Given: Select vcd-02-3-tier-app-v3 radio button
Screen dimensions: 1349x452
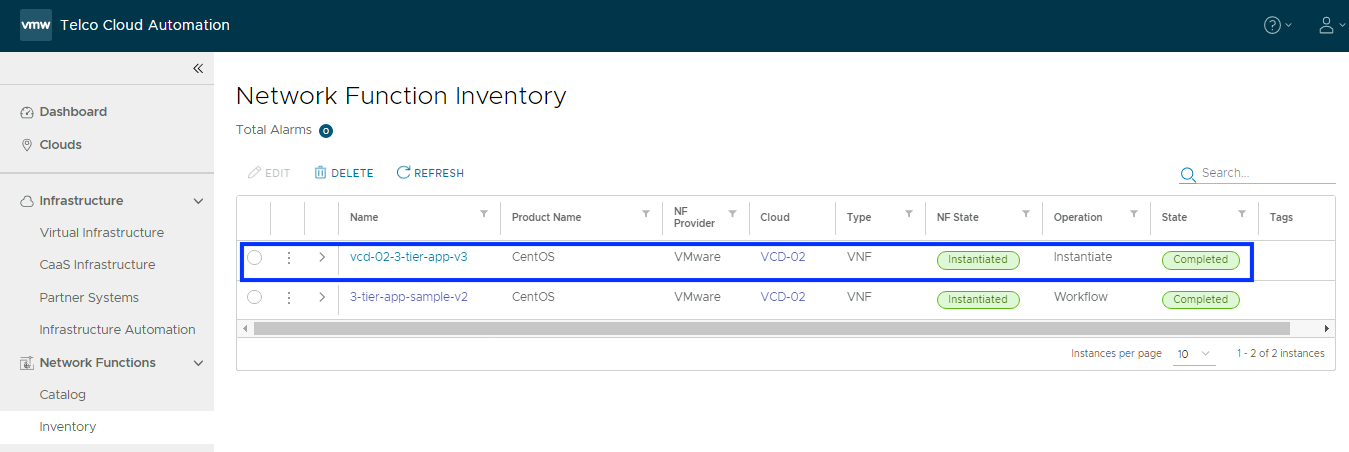Looking at the screenshot, I should click(255, 258).
